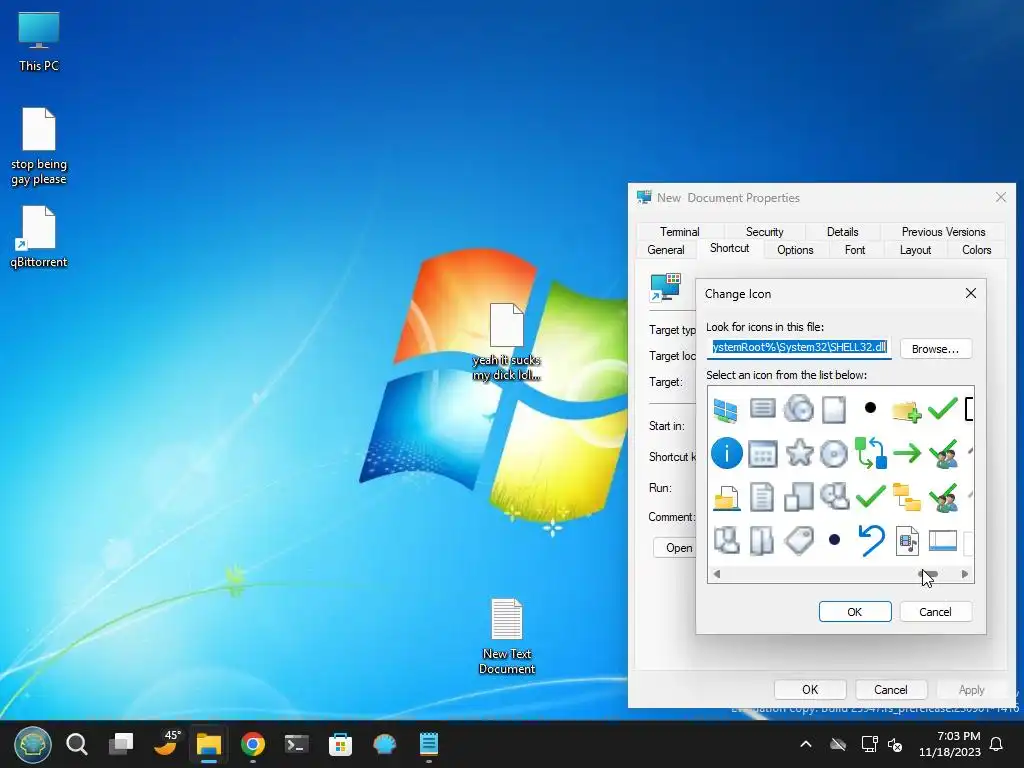
Task: Select the qBittorrent desktop shortcut
Action: click(39, 237)
